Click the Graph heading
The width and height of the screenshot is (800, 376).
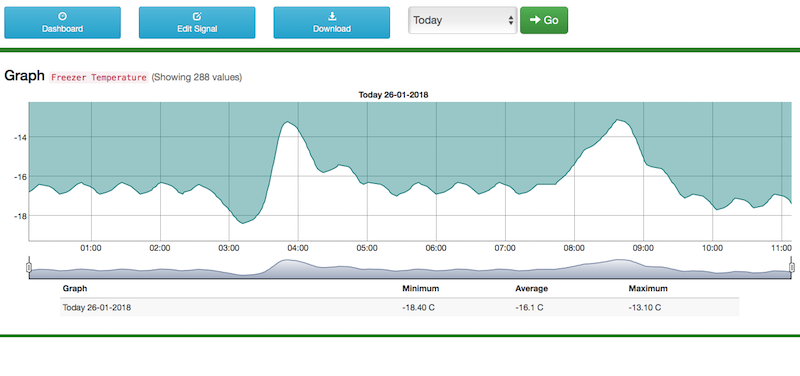[x=25, y=77]
